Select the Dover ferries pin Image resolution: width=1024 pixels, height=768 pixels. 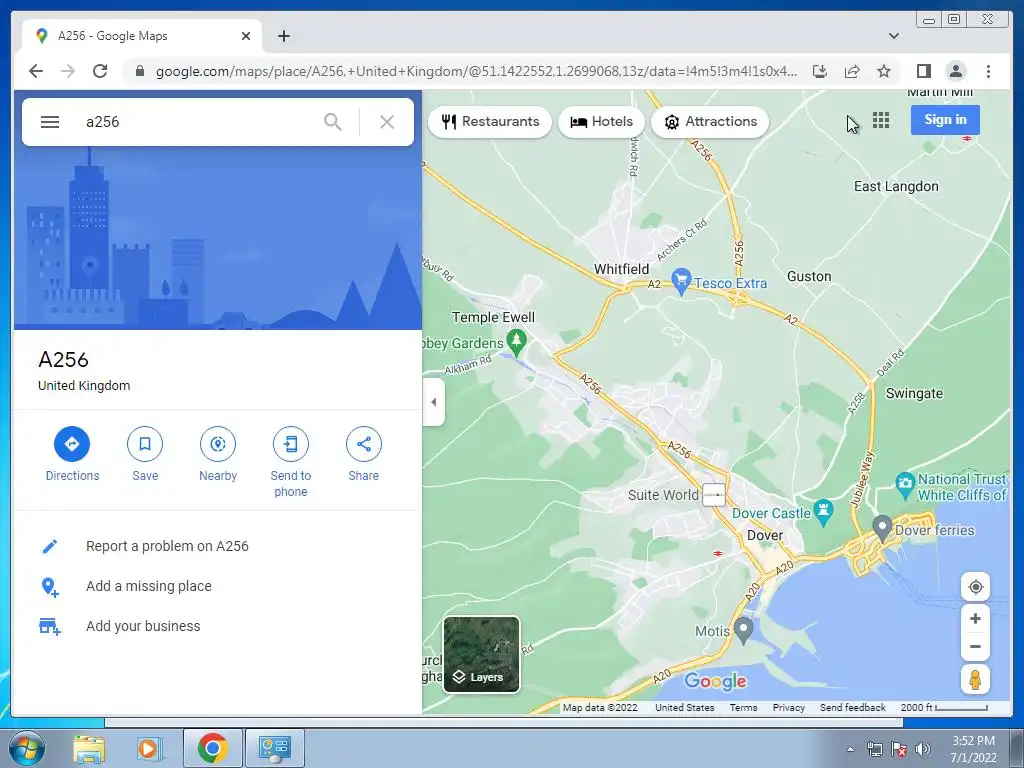882,528
